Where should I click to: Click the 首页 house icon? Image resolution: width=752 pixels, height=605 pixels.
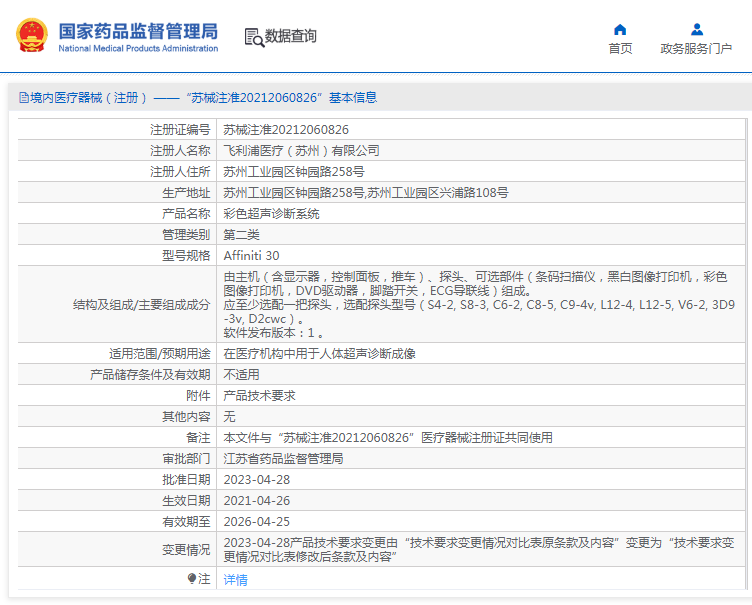[x=620, y=29]
